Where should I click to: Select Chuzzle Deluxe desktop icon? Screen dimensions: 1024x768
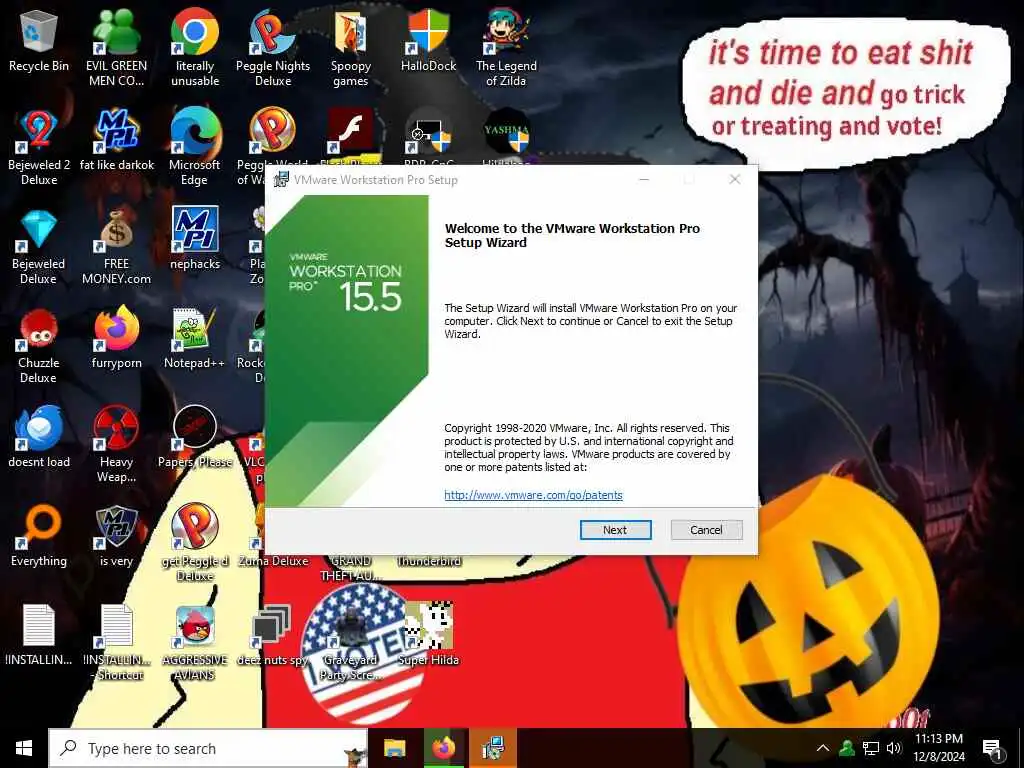tap(39, 346)
